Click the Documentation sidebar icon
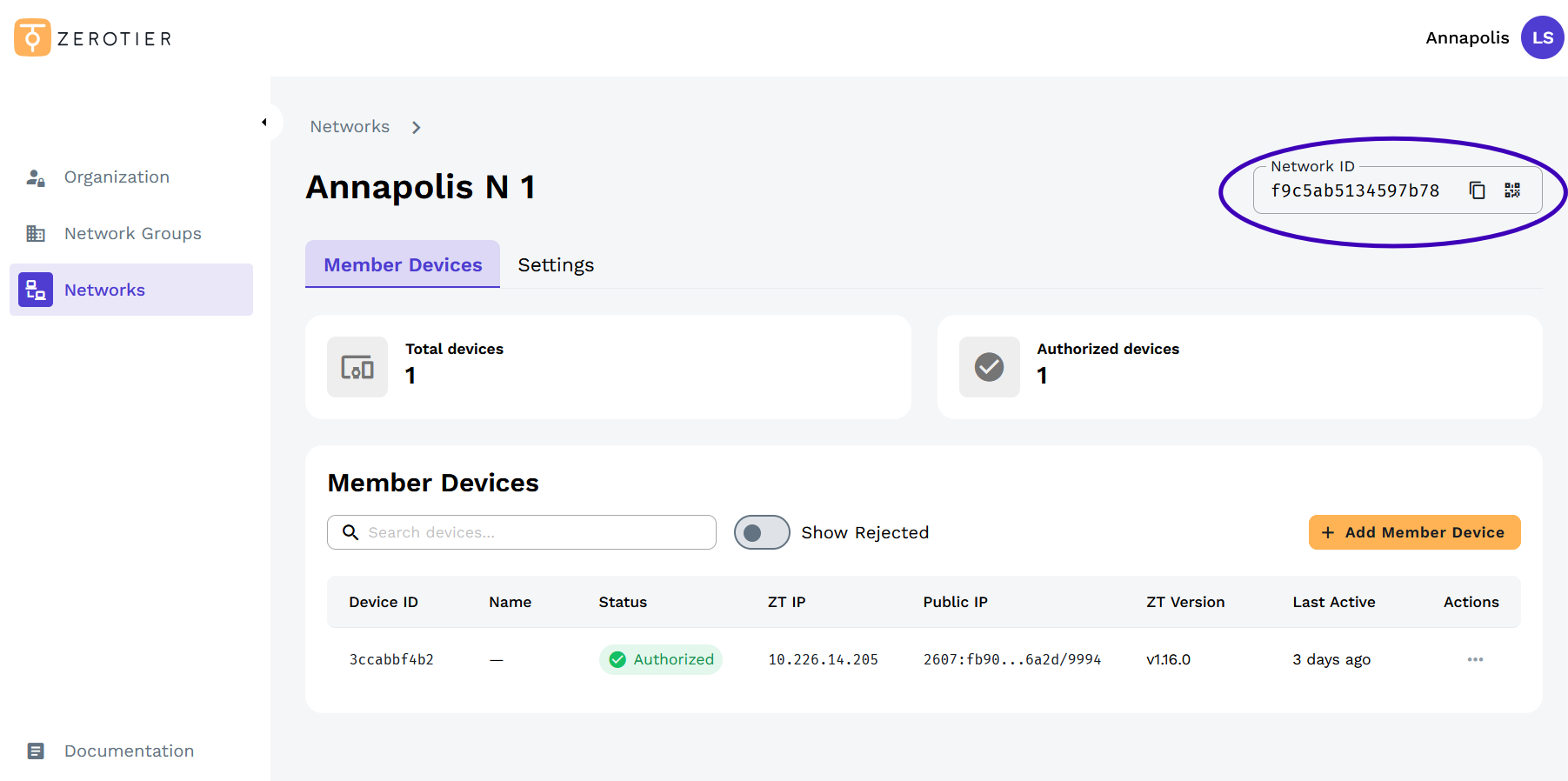The height and width of the screenshot is (781, 1568). [x=36, y=751]
